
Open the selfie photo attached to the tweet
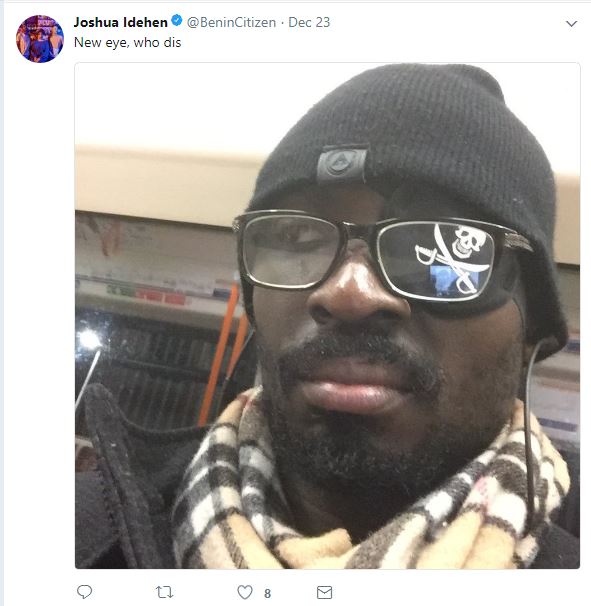[327, 315]
